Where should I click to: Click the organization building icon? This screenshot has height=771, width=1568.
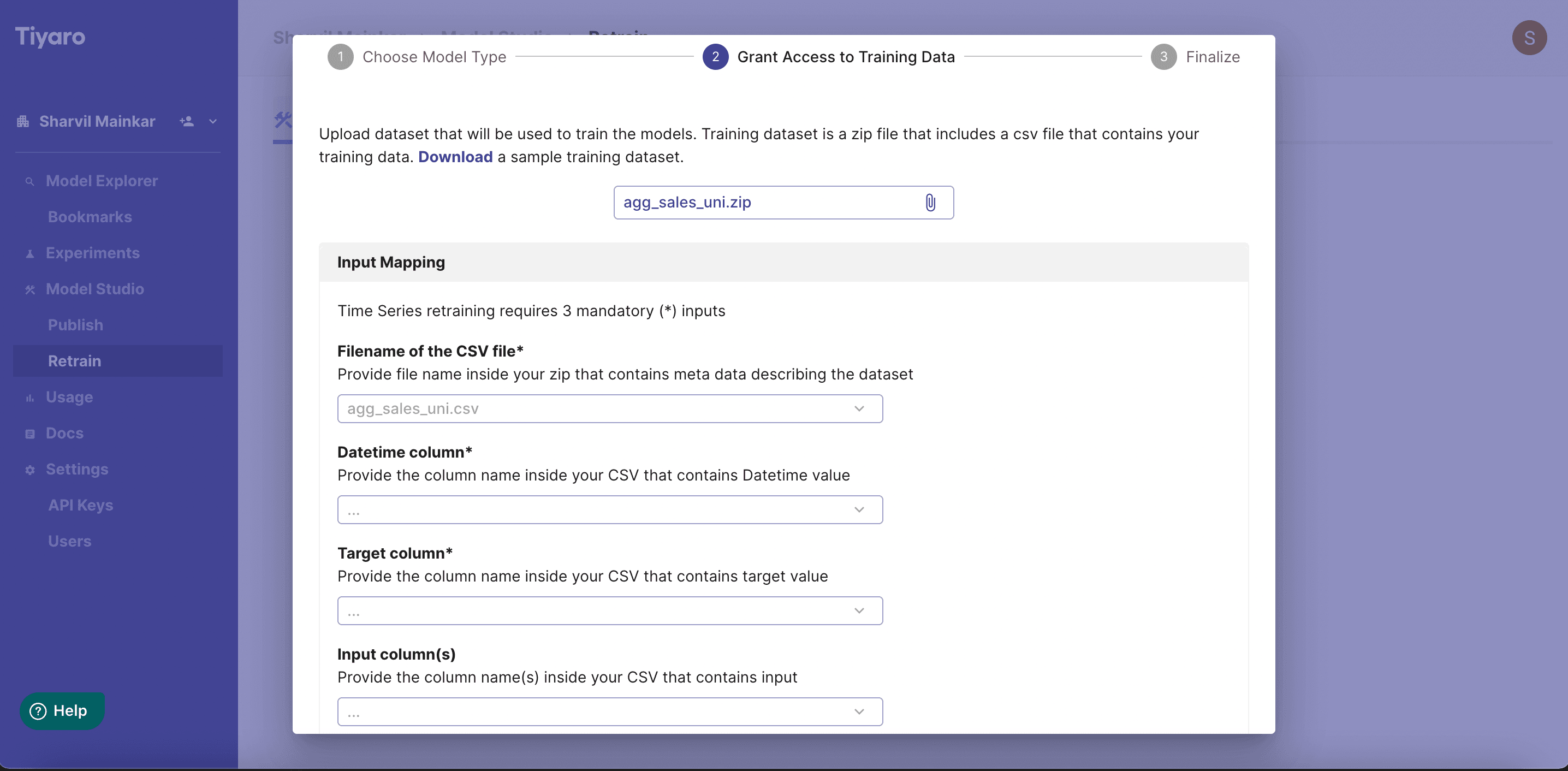pyautogui.click(x=23, y=121)
